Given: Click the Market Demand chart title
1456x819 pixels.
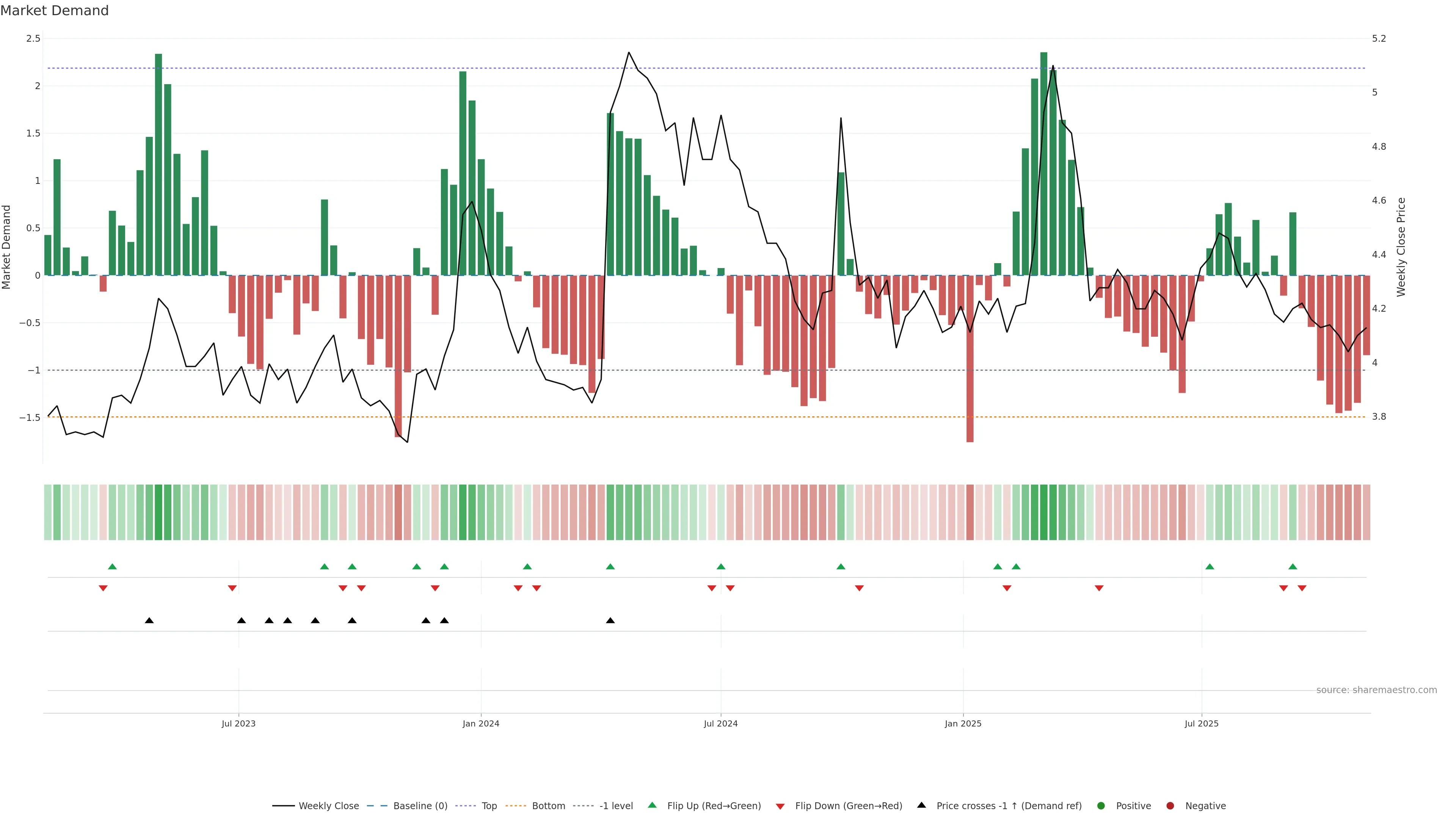Looking at the screenshot, I should (x=54, y=11).
